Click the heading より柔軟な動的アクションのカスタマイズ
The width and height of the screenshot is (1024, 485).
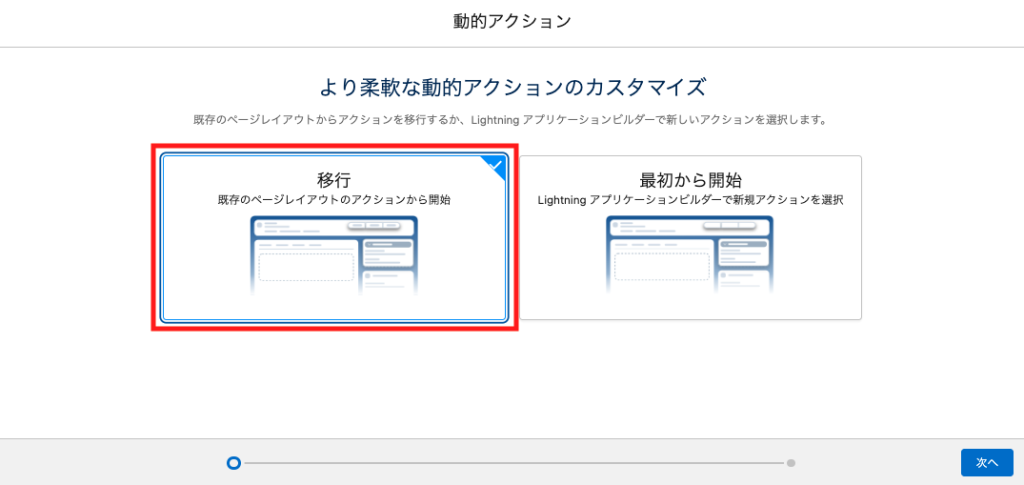point(512,87)
